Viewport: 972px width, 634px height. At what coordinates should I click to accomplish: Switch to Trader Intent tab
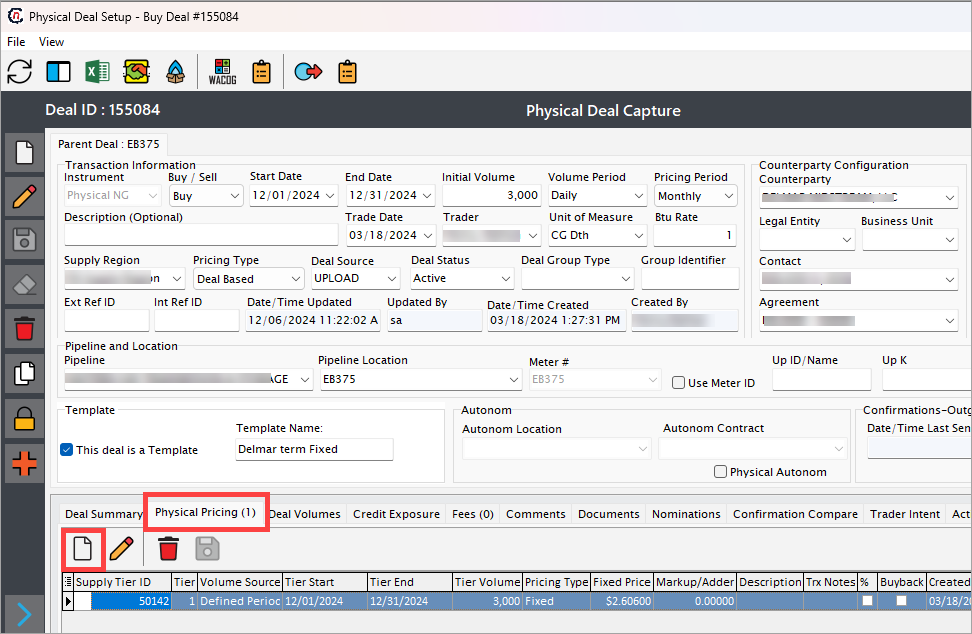pyautogui.click(x=905, y=514)
